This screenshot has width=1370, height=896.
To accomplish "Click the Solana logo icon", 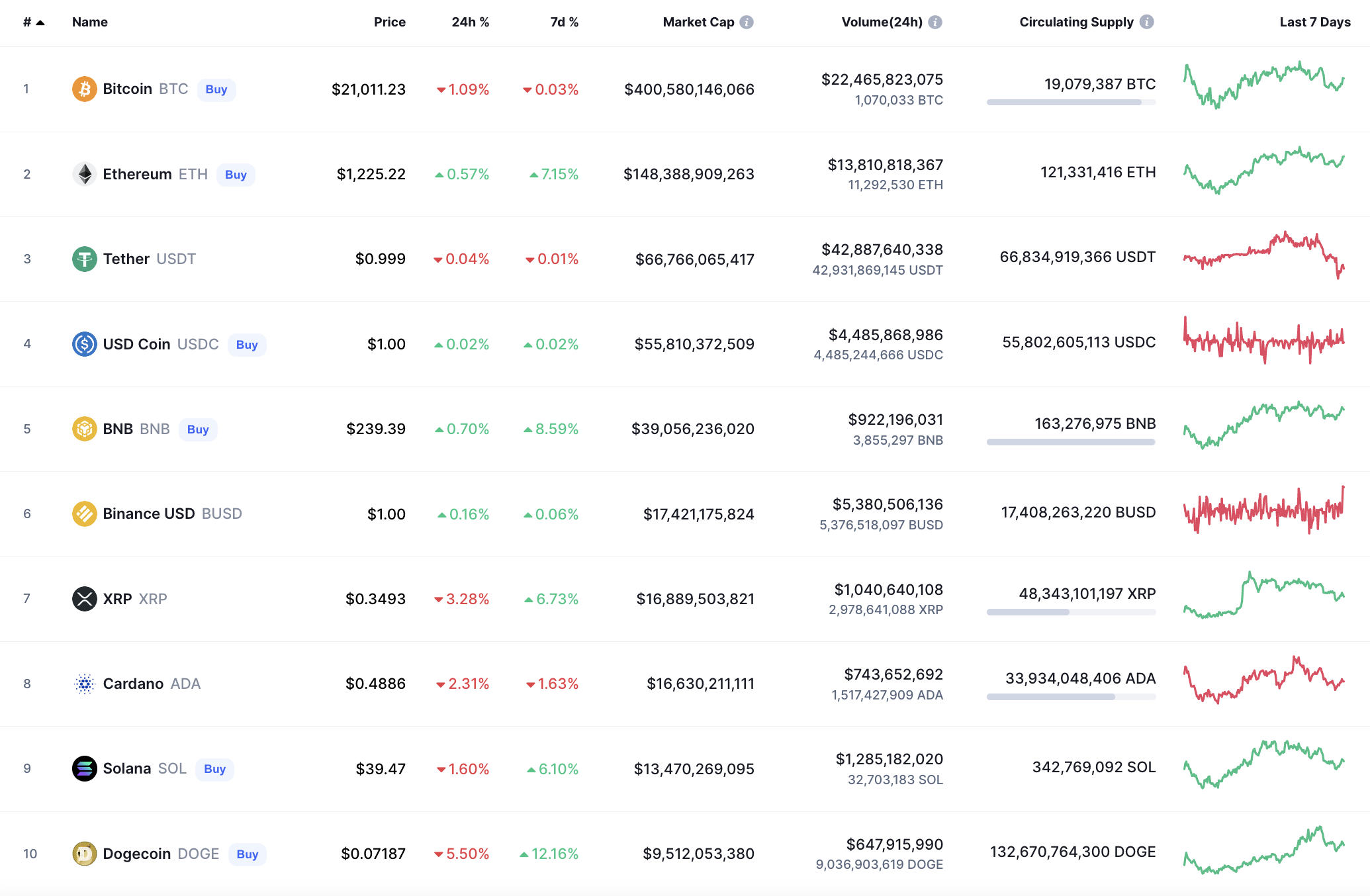I will [84, 768].
